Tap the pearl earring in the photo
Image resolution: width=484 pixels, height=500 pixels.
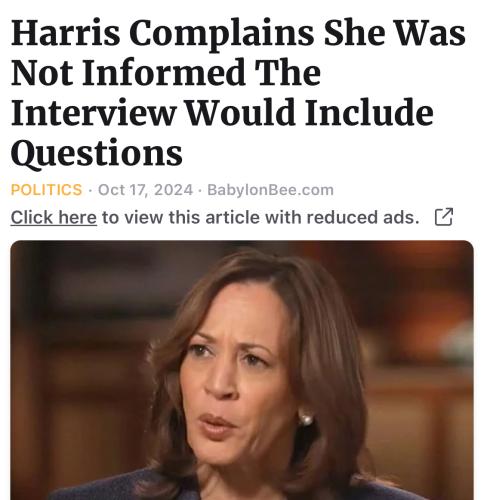[x=305, y=418]
